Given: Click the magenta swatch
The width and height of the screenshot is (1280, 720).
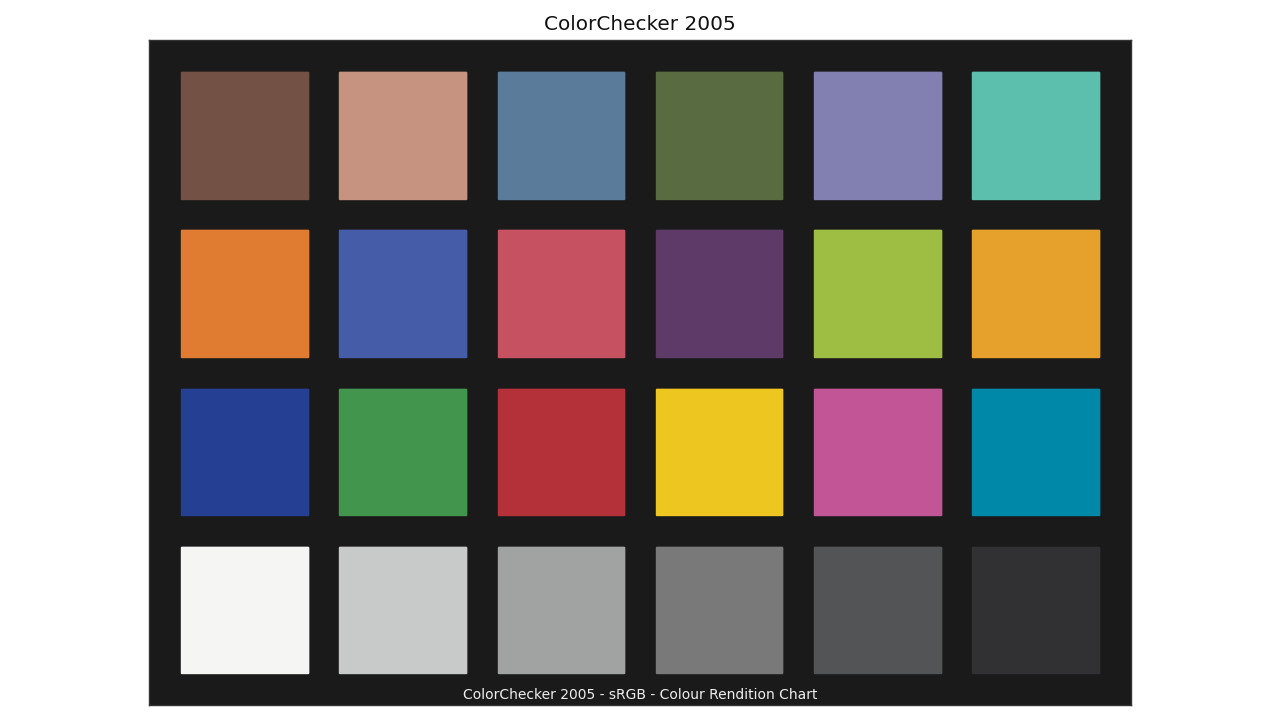Looking at the screenshot, I should point(878,452).
